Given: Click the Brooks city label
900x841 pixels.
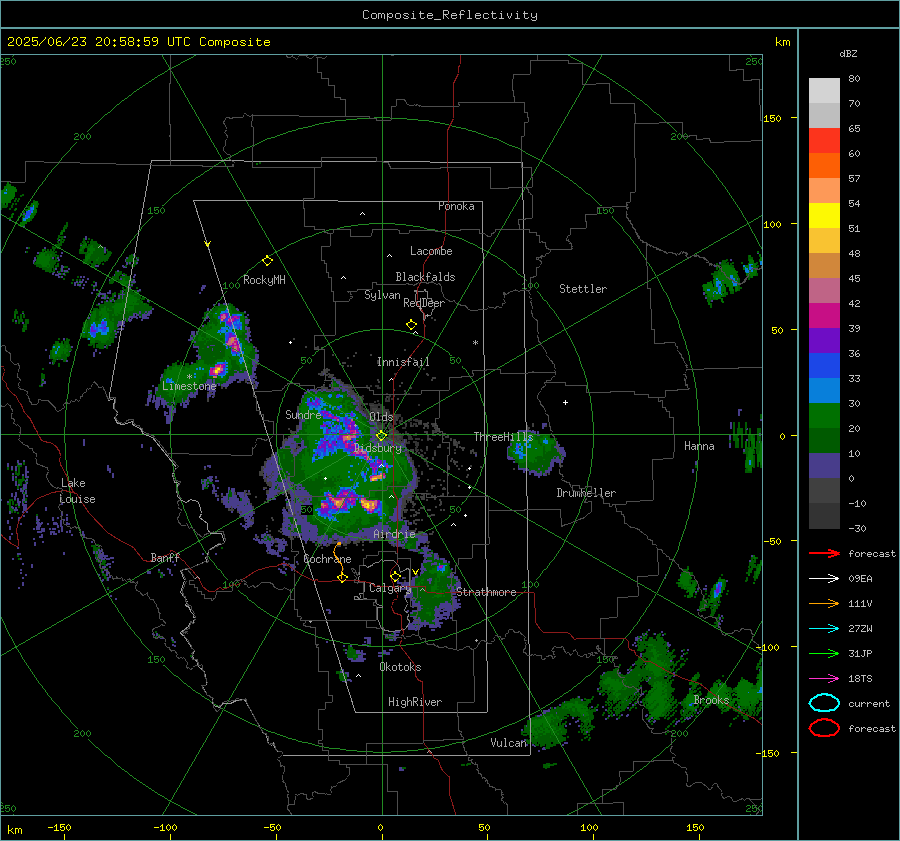Looking at the screenshot, I should pyautogui.click(x=711, y=700).
